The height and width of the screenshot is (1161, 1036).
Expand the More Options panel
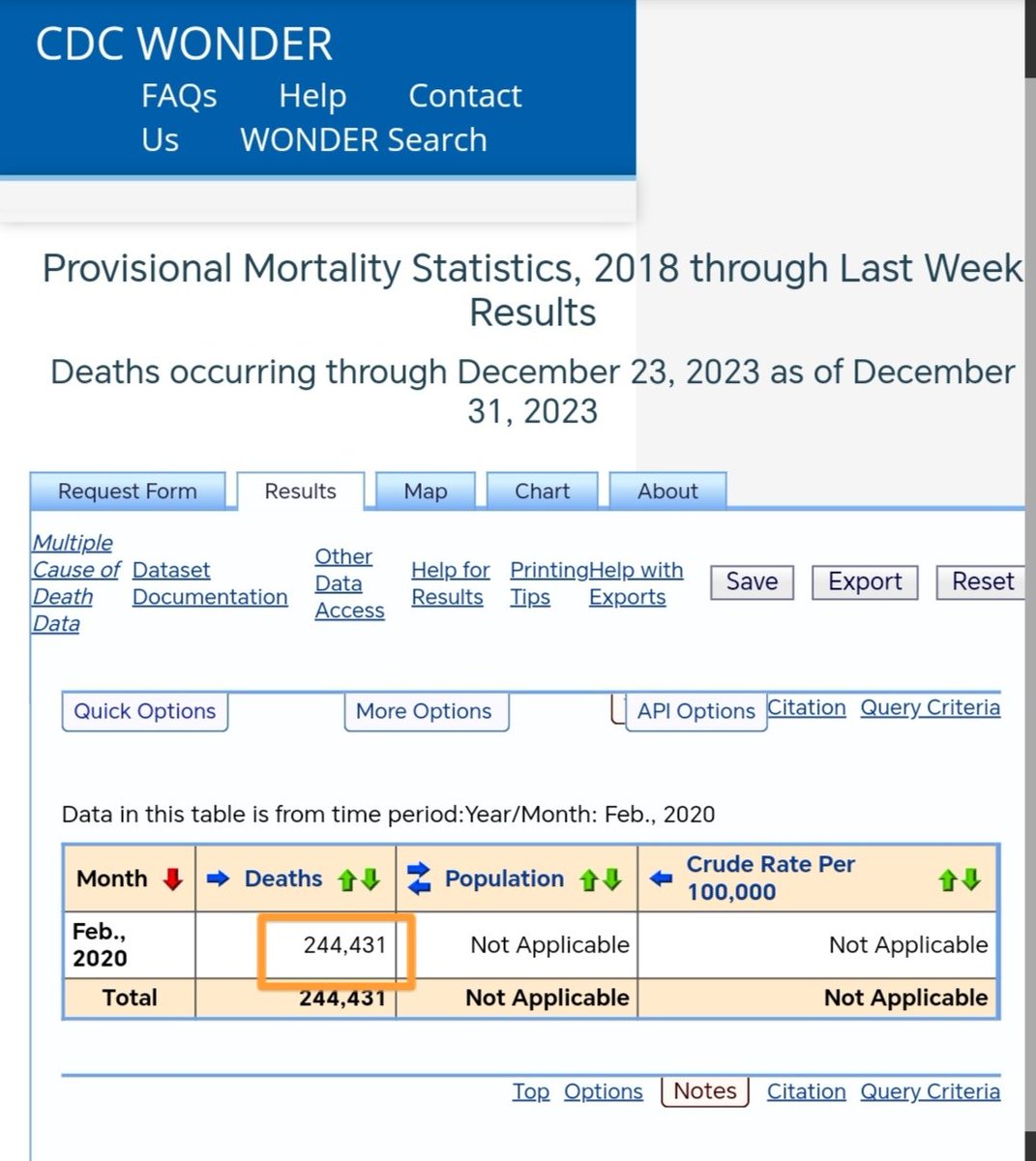424,711
